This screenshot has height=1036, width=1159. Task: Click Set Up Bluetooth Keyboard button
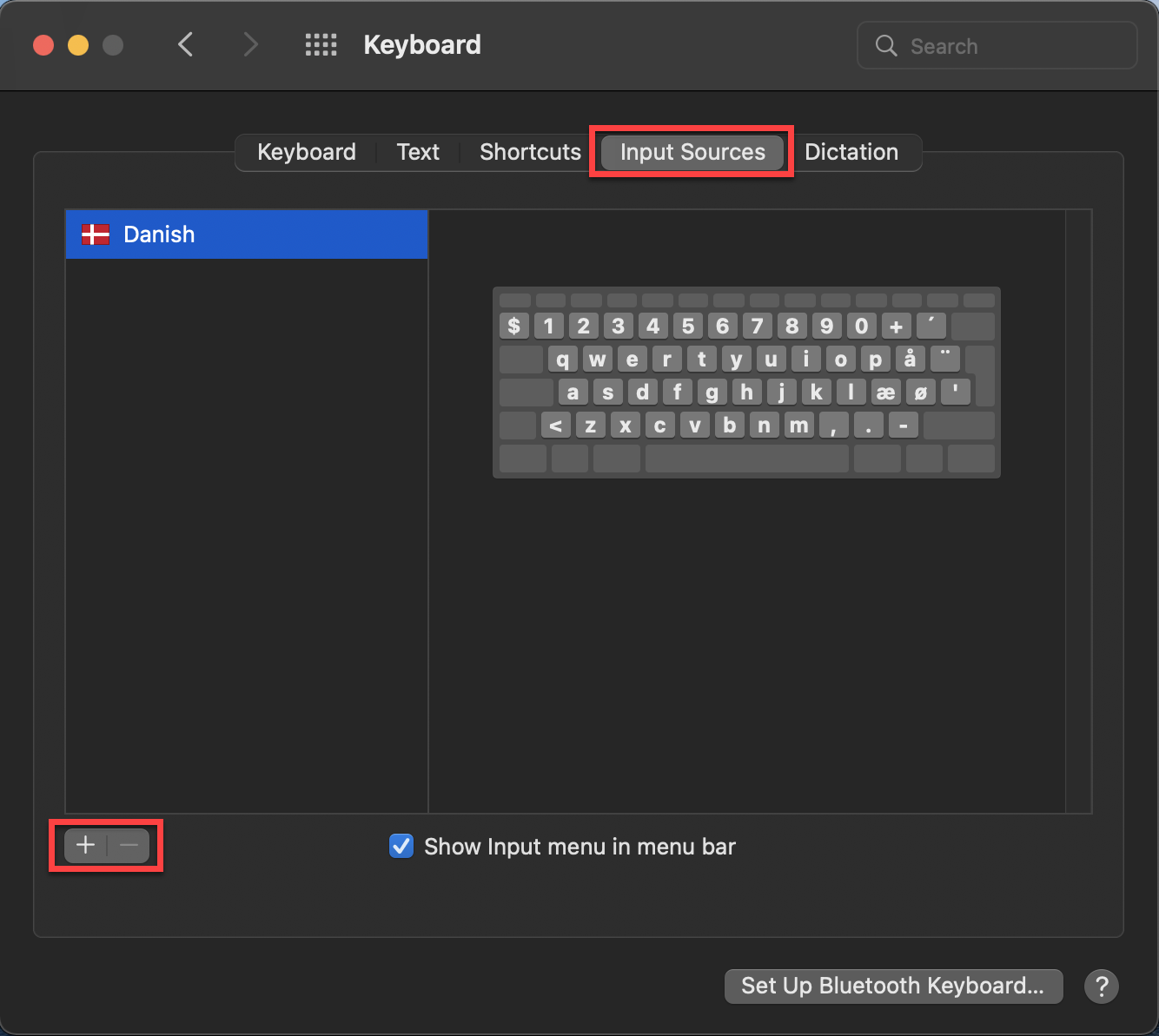point(893,987)
